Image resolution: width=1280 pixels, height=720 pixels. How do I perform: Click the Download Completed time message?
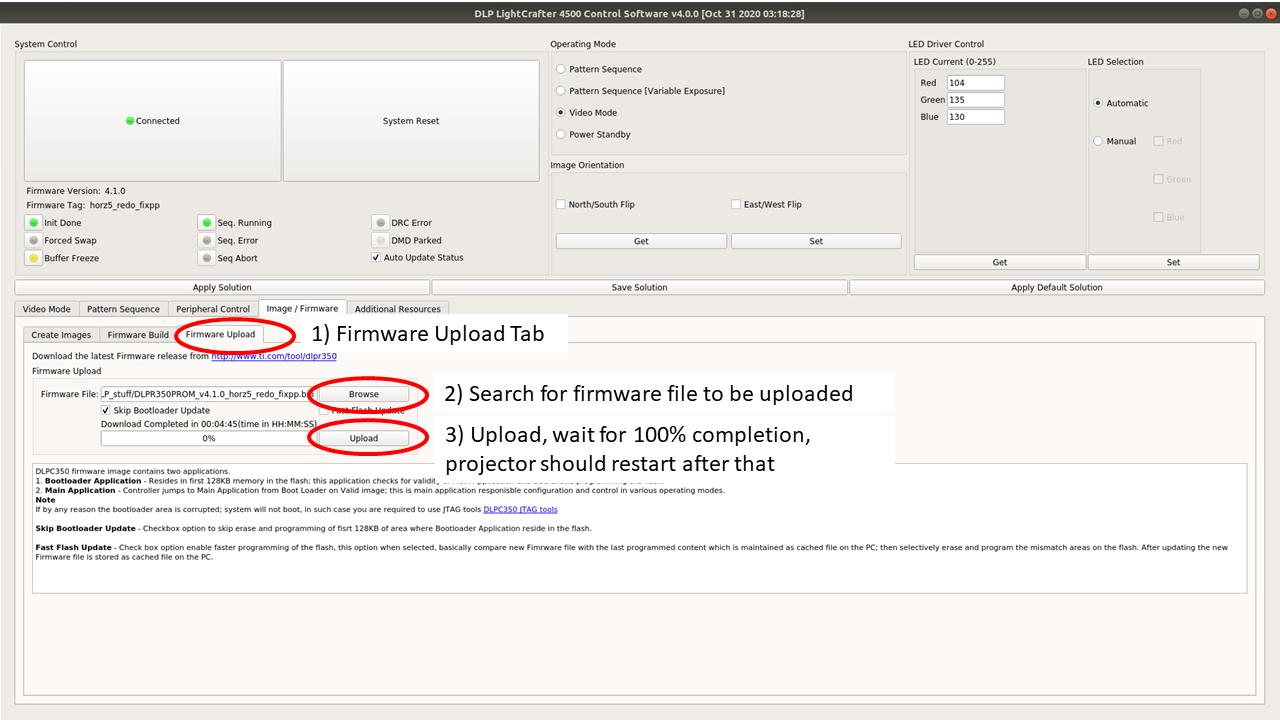point(209,424)
